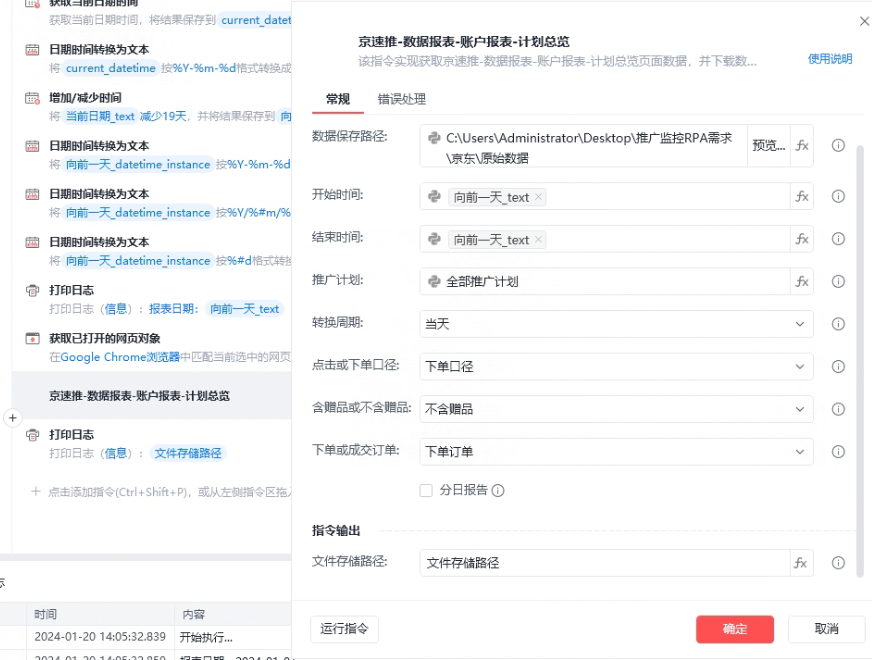The image size is (872, 660).
Task: Click fx icon for 文件存储路径 output
Action: pos(800,563)
